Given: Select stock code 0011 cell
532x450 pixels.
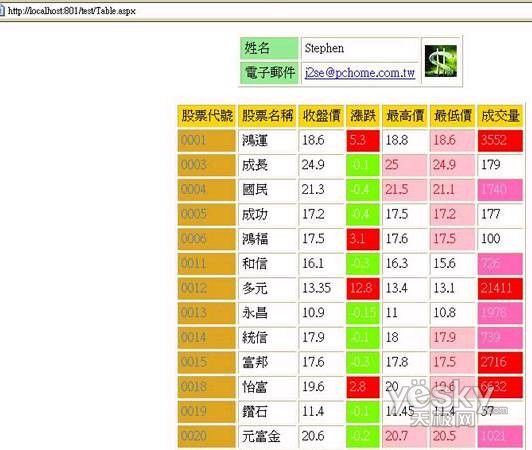Looking at the screenshot, I should click(x=207, y=264).
